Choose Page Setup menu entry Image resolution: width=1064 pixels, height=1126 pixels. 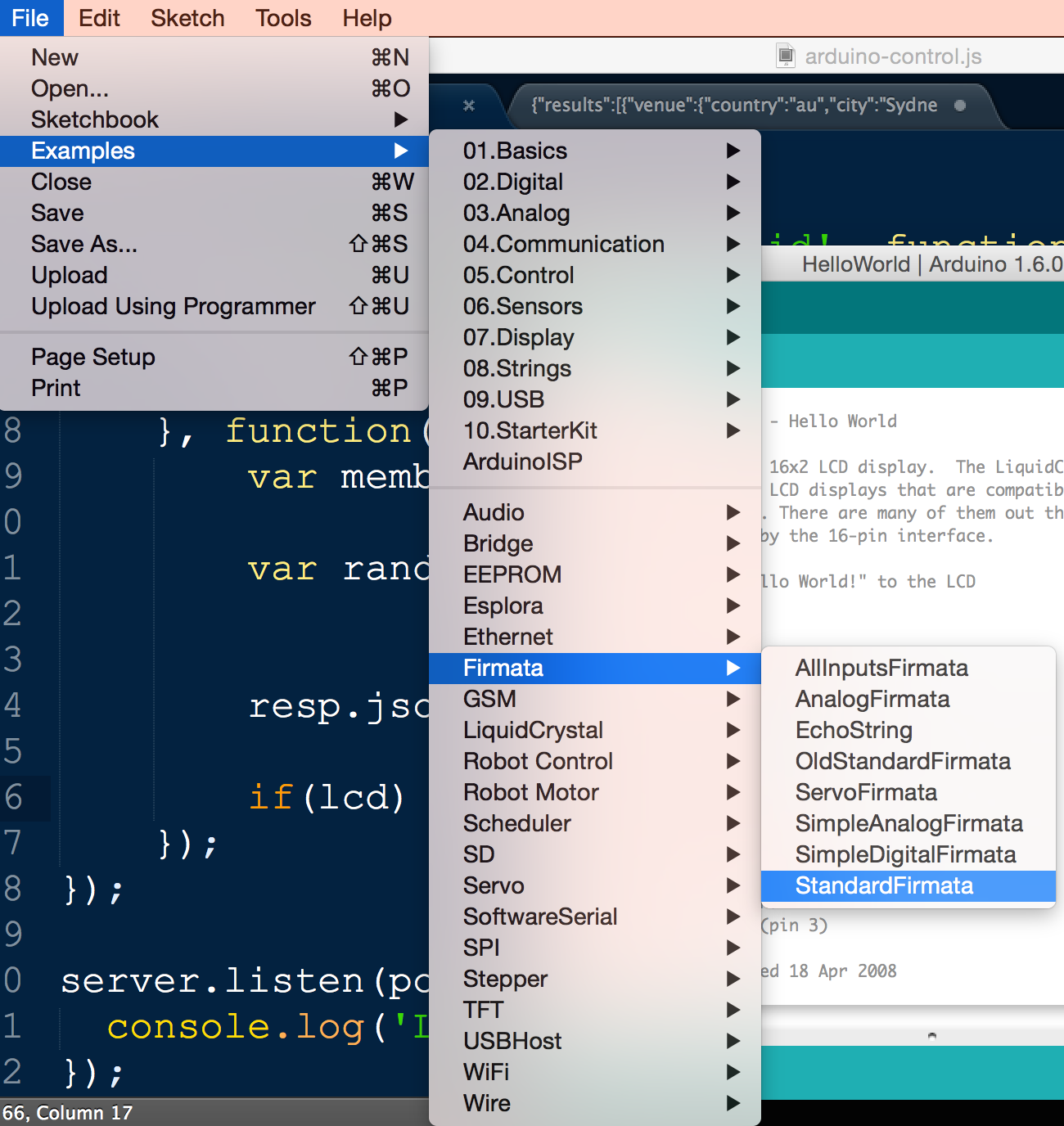[x=214, y=357]
